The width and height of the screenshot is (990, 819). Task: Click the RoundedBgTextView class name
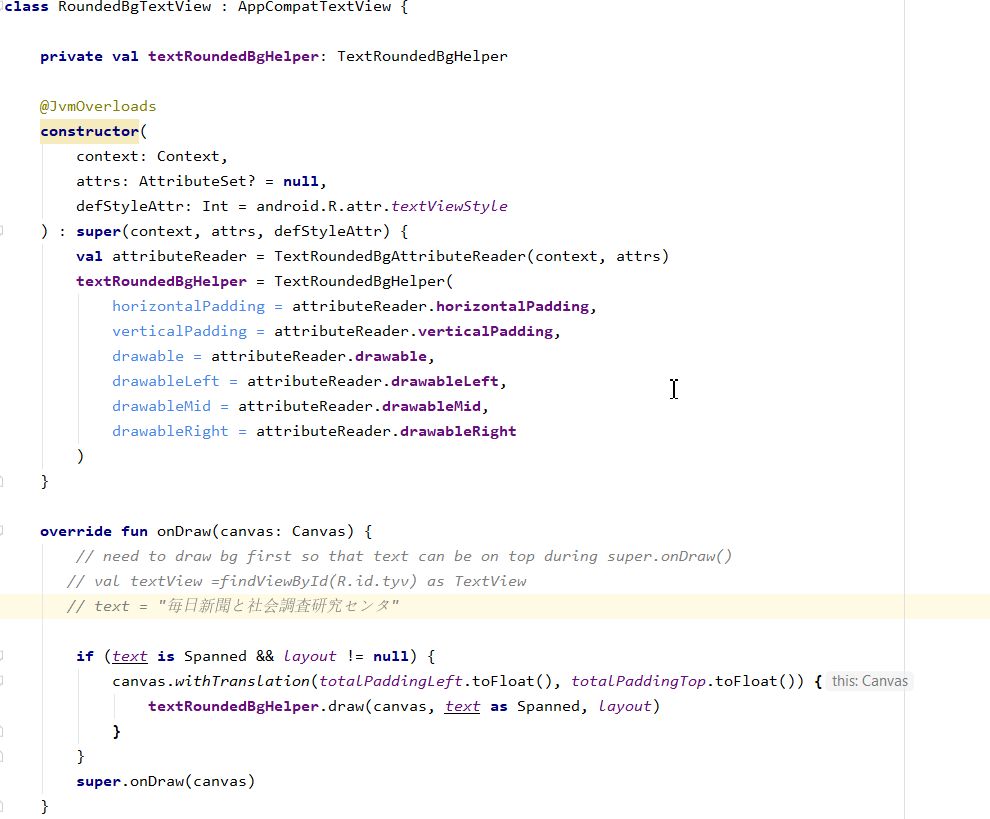tap(134, 7)
